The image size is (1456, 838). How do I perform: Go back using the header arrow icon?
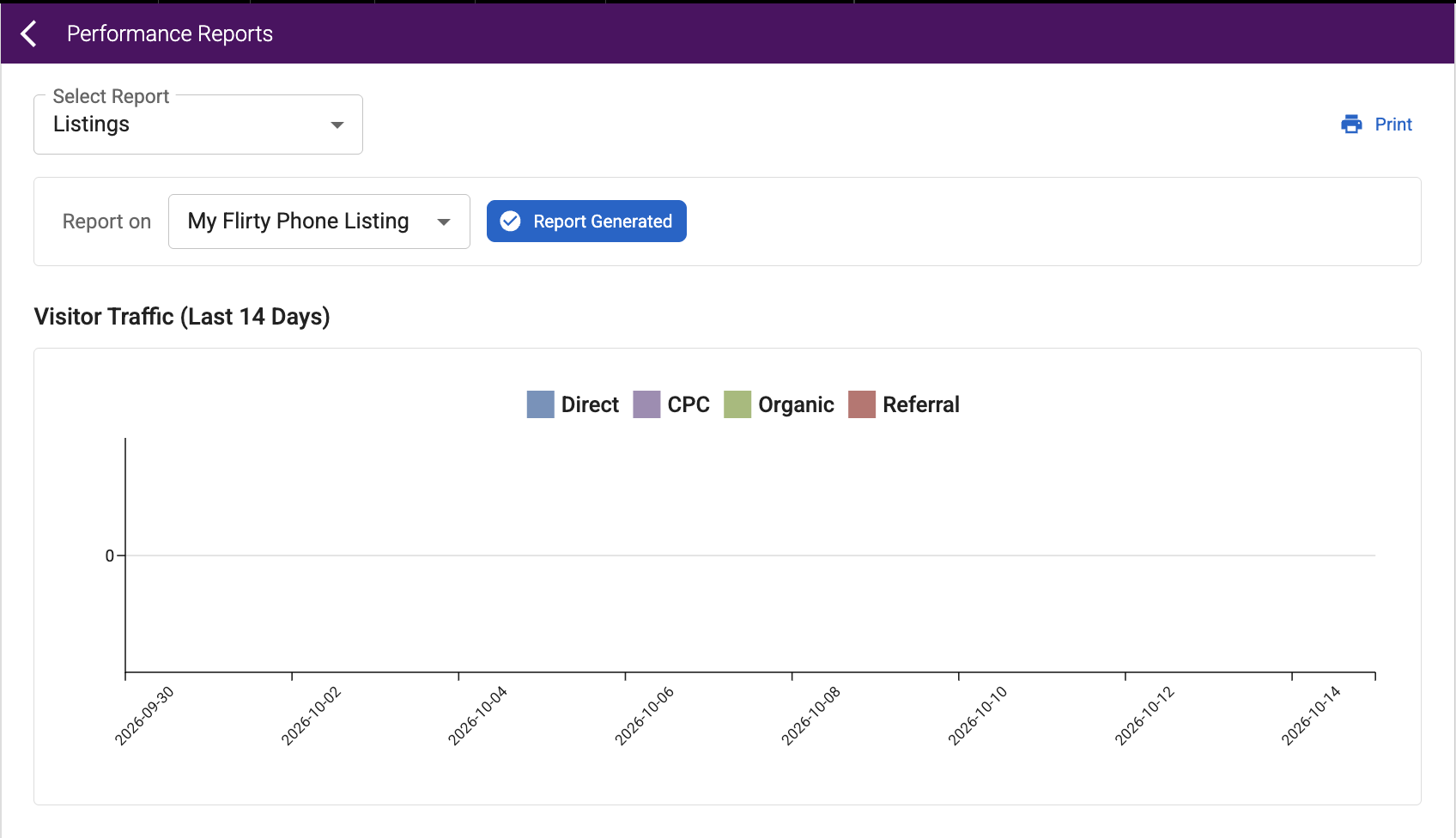(x=29, y=33)
